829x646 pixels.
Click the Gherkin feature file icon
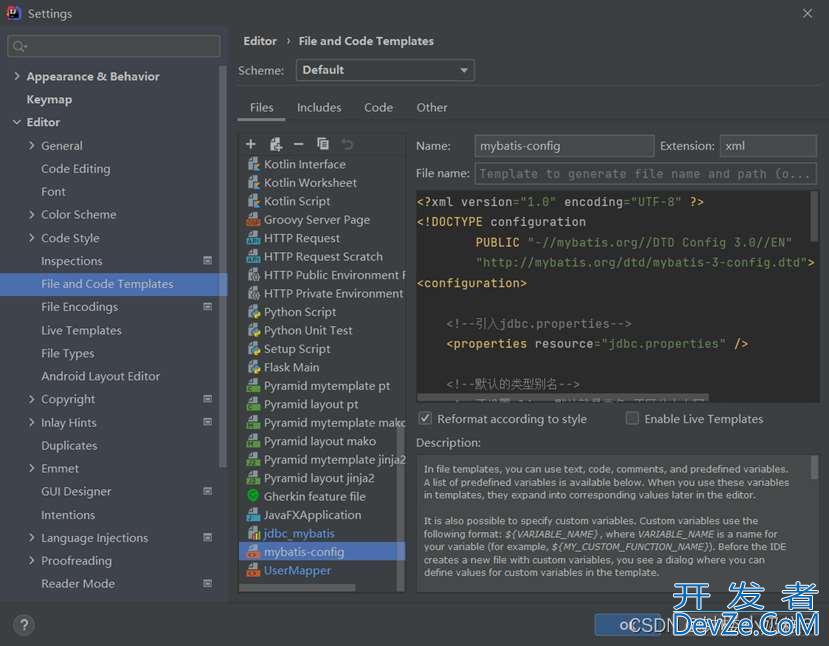tap(253, 496)
